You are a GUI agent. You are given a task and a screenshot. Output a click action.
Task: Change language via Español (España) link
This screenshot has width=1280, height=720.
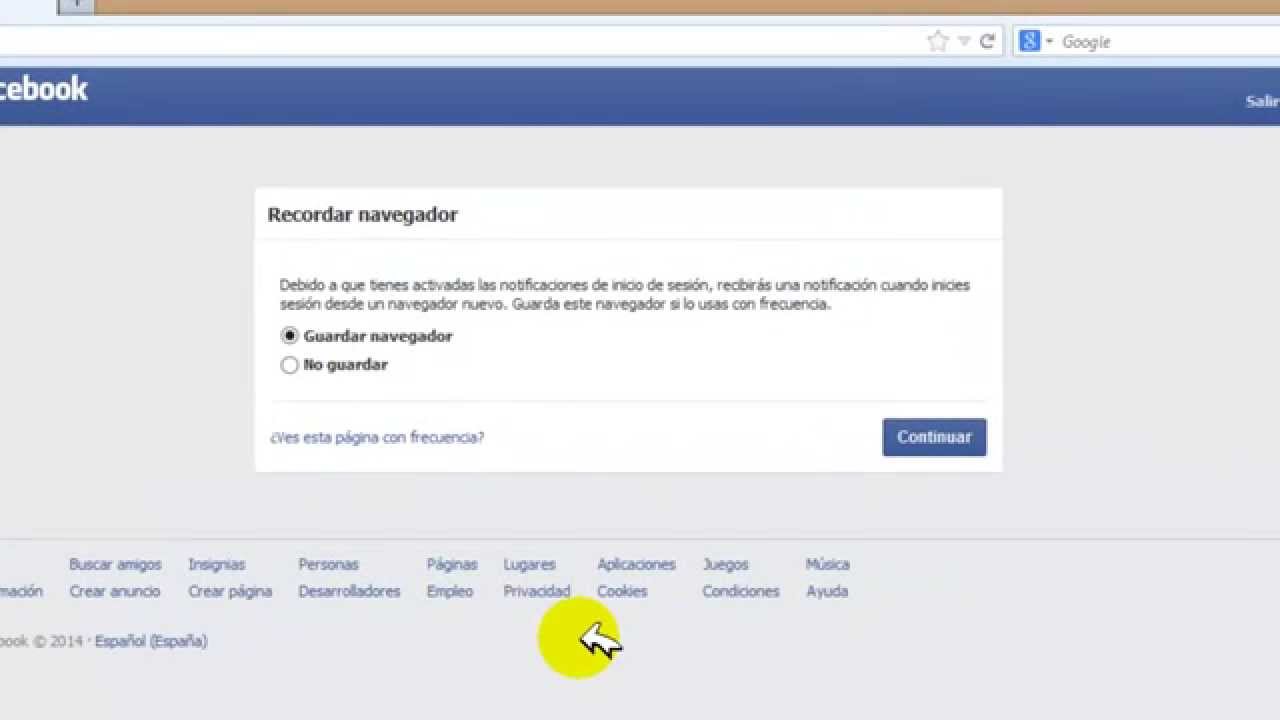(150, 641)
